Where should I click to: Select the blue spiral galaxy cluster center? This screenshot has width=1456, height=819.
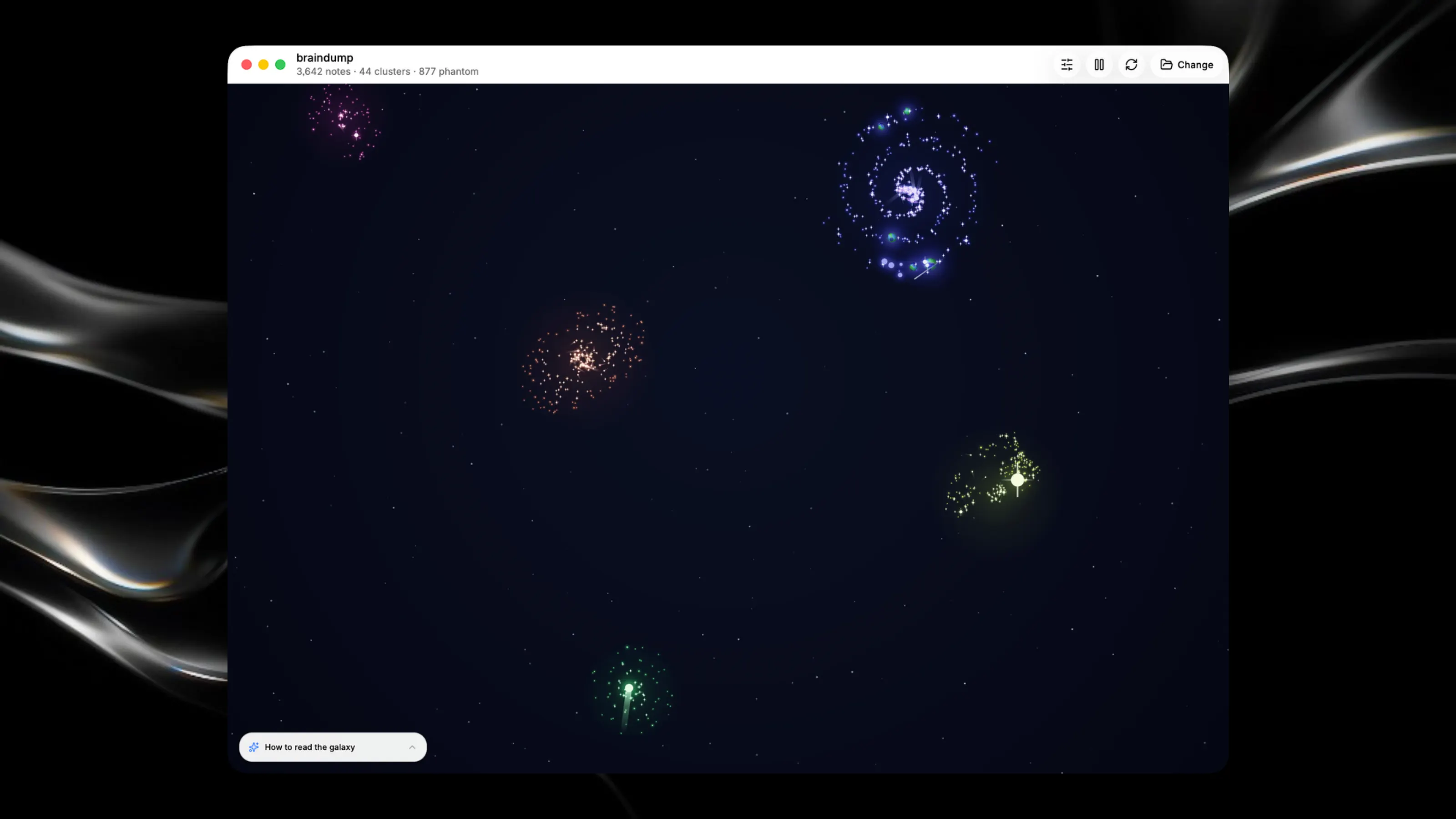[x=910, y=193]
